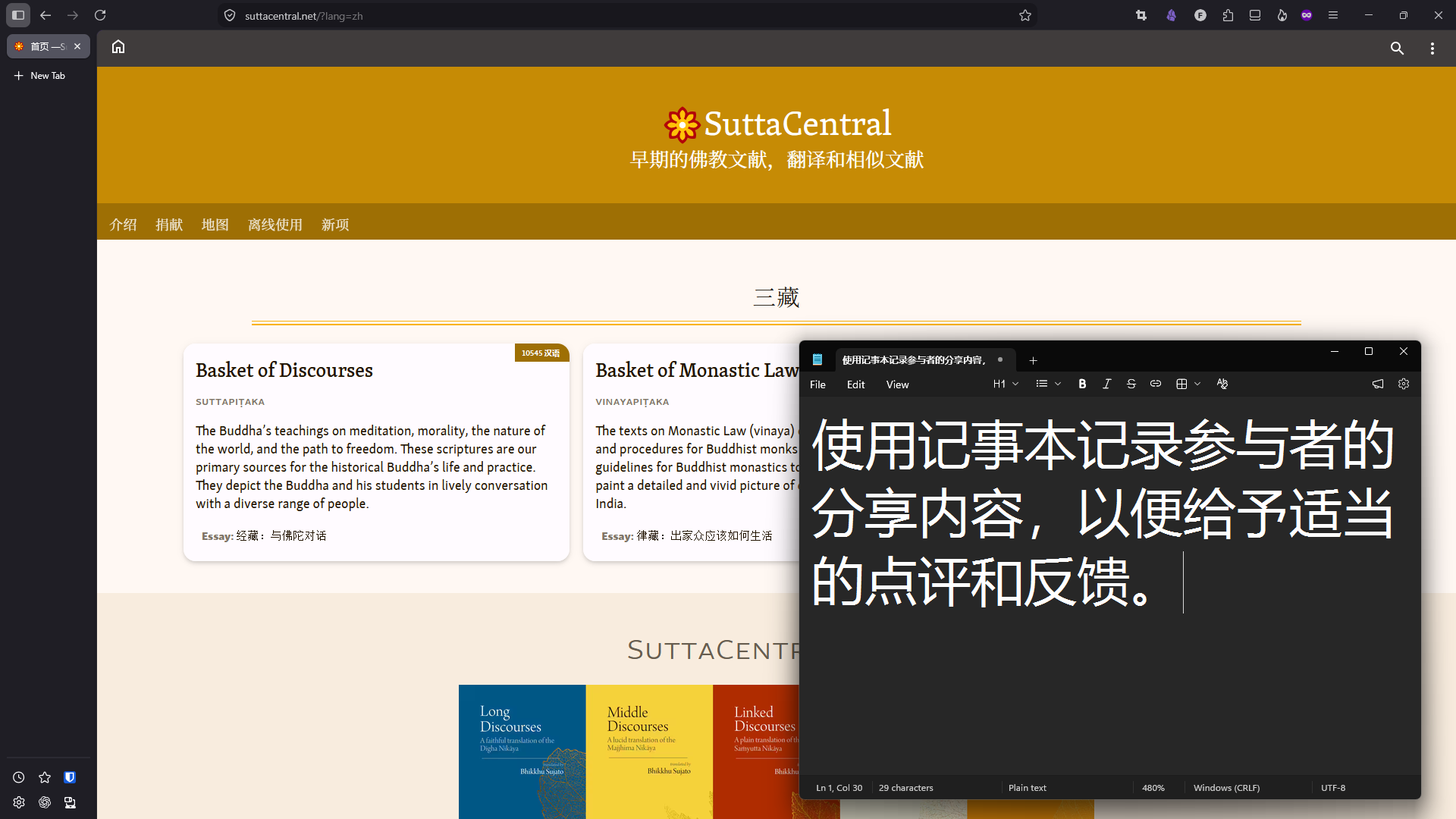
Task: Click the SuttaCentral logo title
Action: pos(777,124)
